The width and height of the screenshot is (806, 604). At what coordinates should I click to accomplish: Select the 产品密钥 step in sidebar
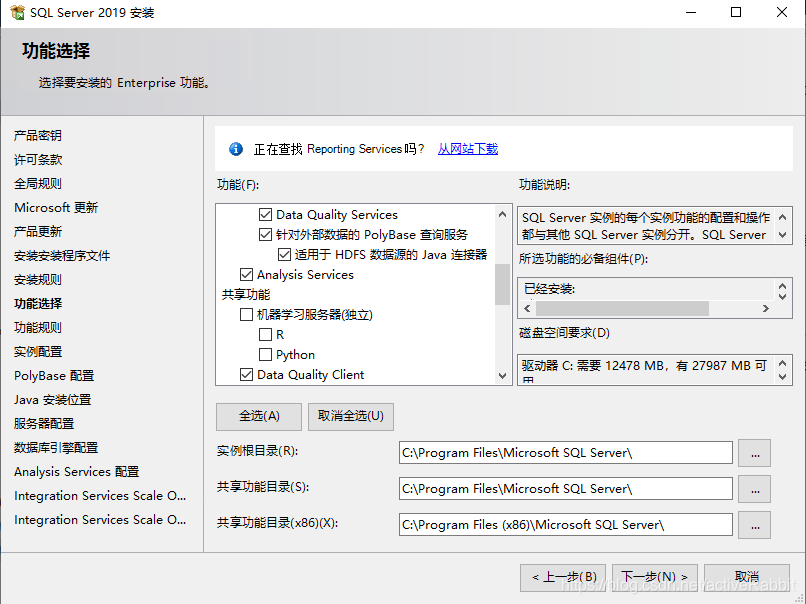coord(38,136)
